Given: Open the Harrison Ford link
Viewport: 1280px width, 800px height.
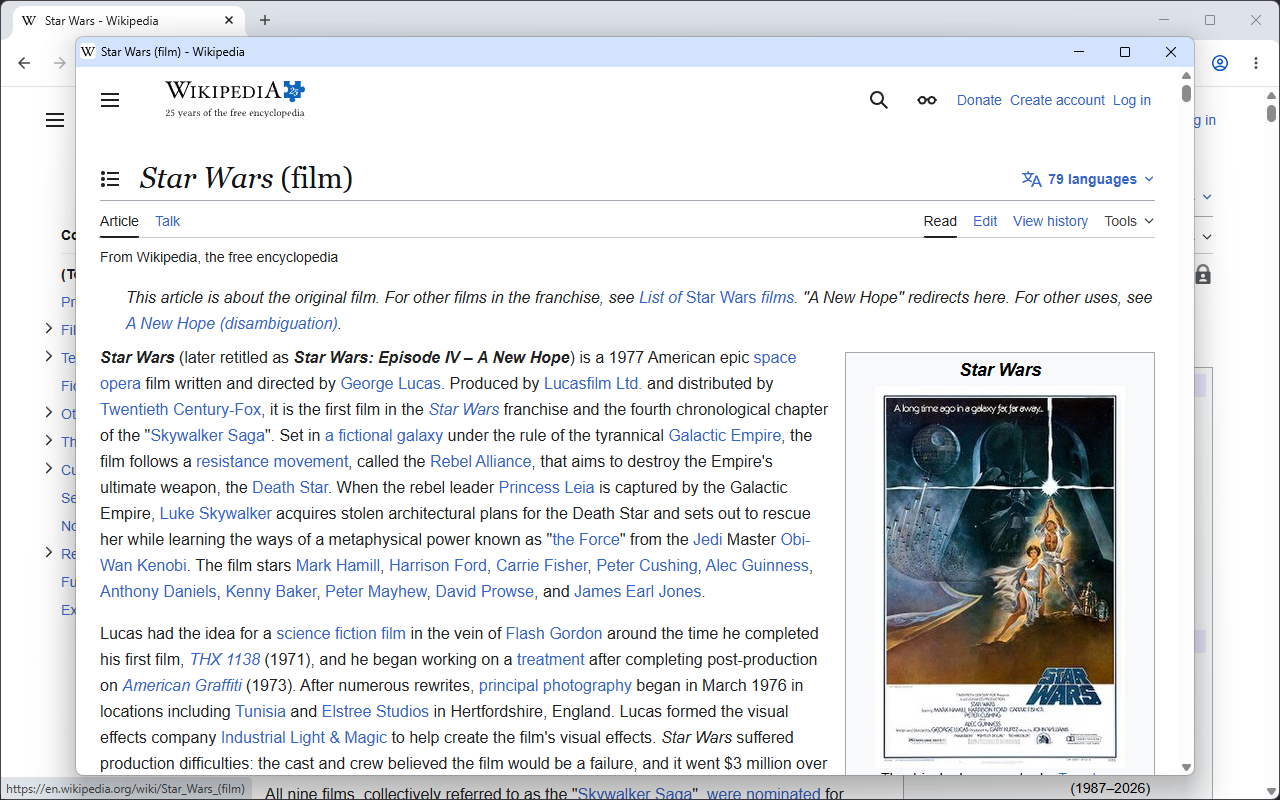Looking at the screenshot, I should click(438, 565).
